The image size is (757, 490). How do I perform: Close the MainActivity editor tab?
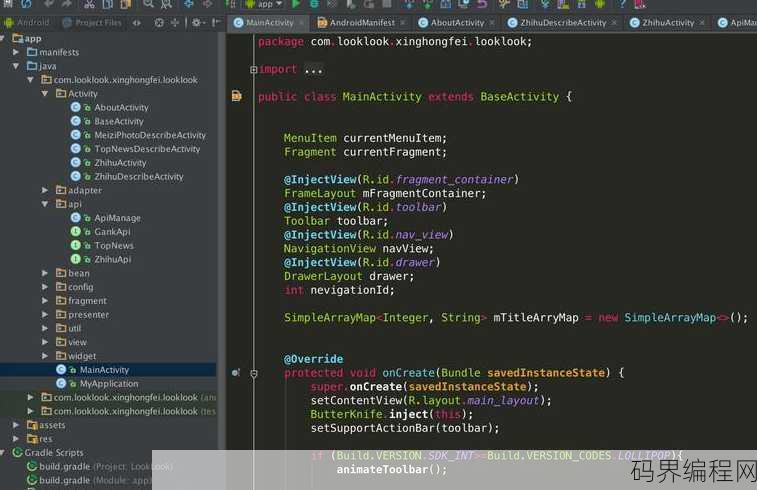(x=301, y=22)
